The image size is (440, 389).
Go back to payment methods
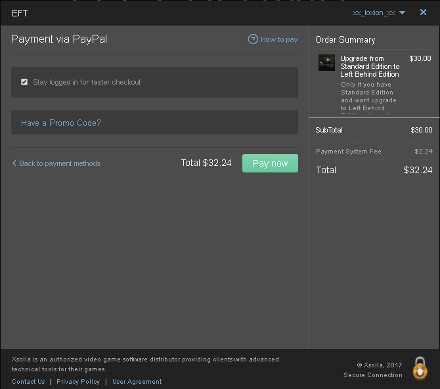click(x=60, y=163)
